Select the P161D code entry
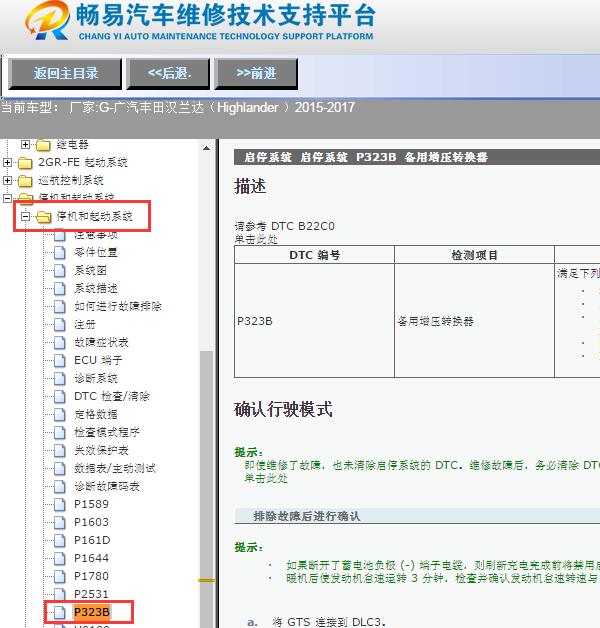 coord(92,541)
